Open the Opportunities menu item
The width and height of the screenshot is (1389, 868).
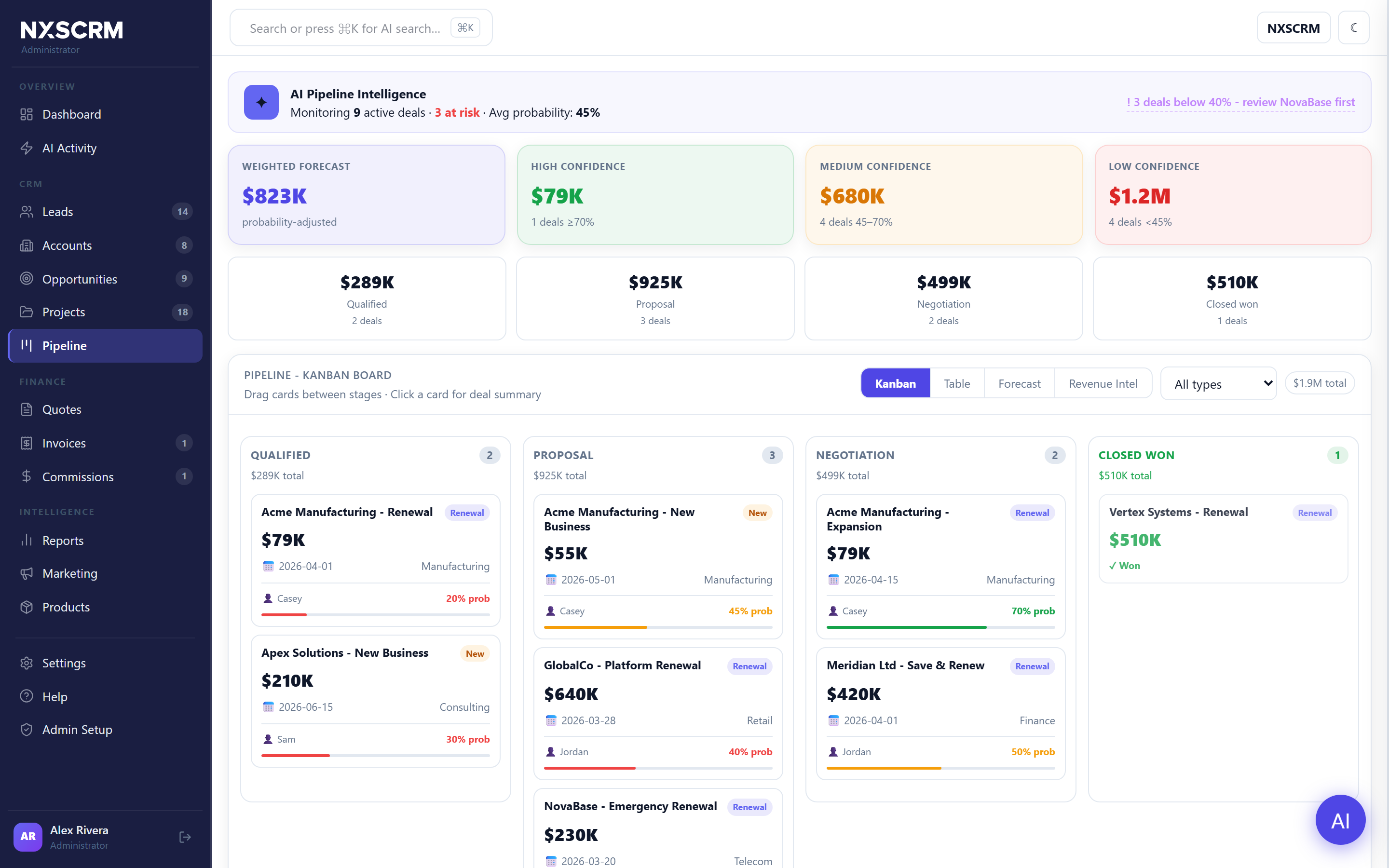[105, 279]
